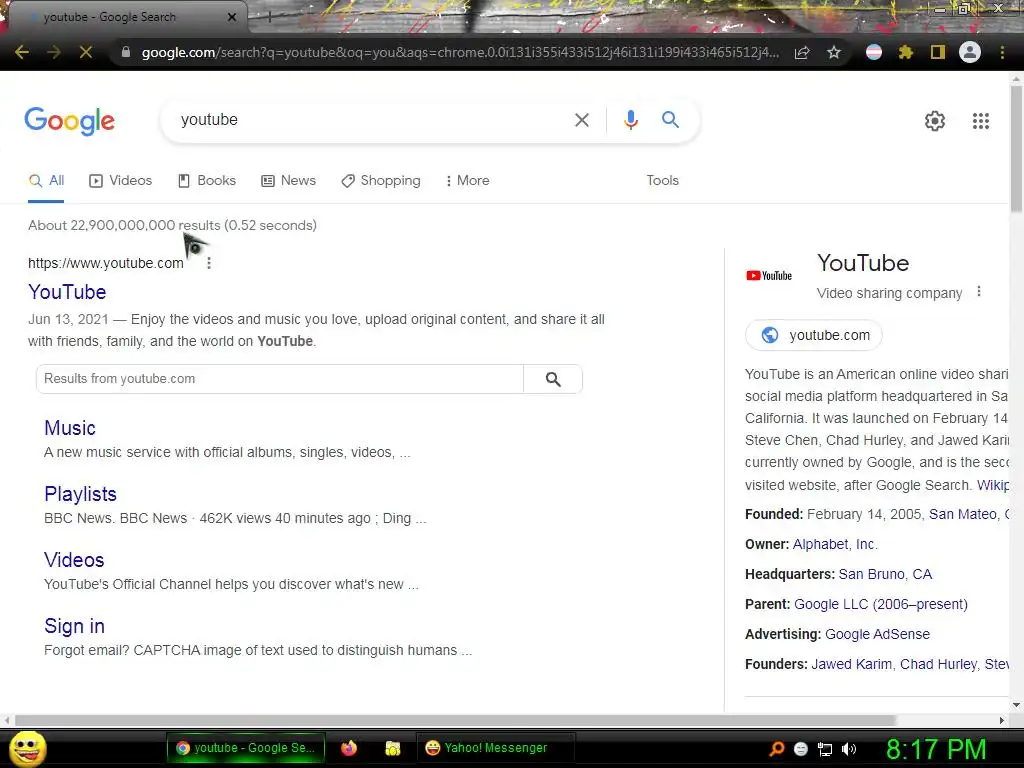Screen dimensions: 1024x768
Task: Click the share page icon in address bar
Action: 802,52
